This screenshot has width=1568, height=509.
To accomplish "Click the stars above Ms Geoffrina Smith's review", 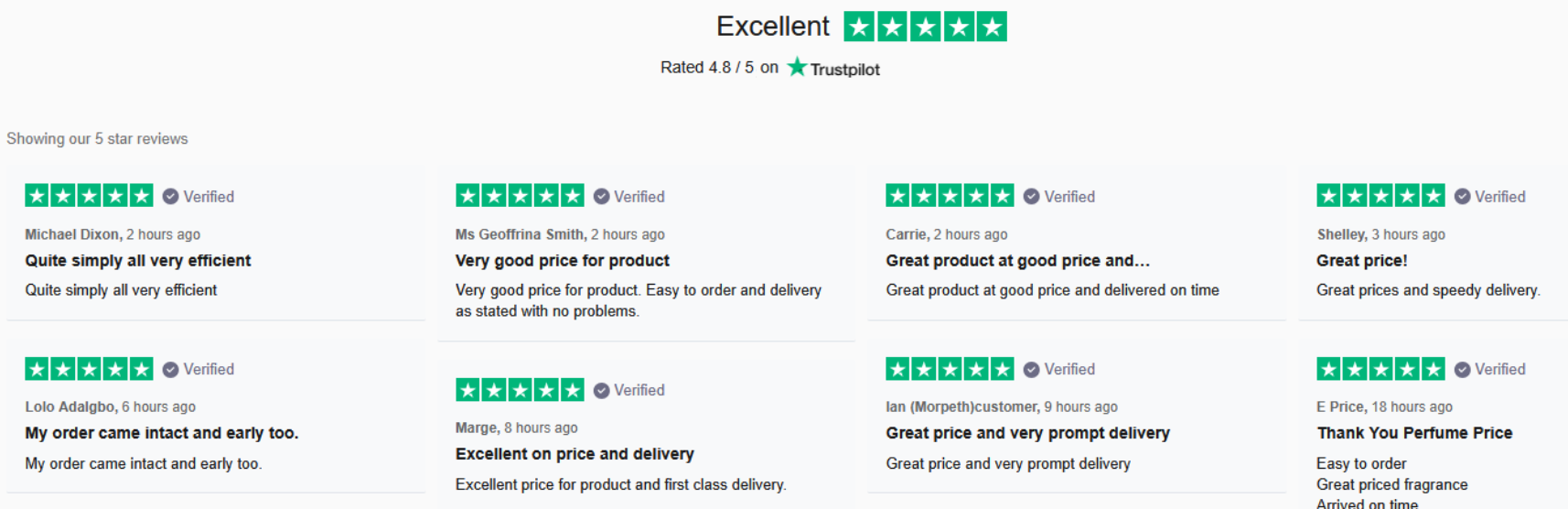I will 520,196.
